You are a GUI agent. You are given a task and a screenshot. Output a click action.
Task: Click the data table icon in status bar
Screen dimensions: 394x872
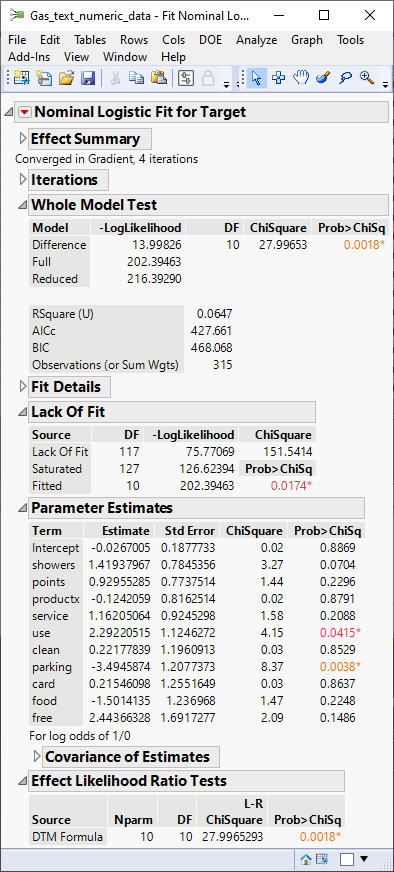(x=321, y=859)
